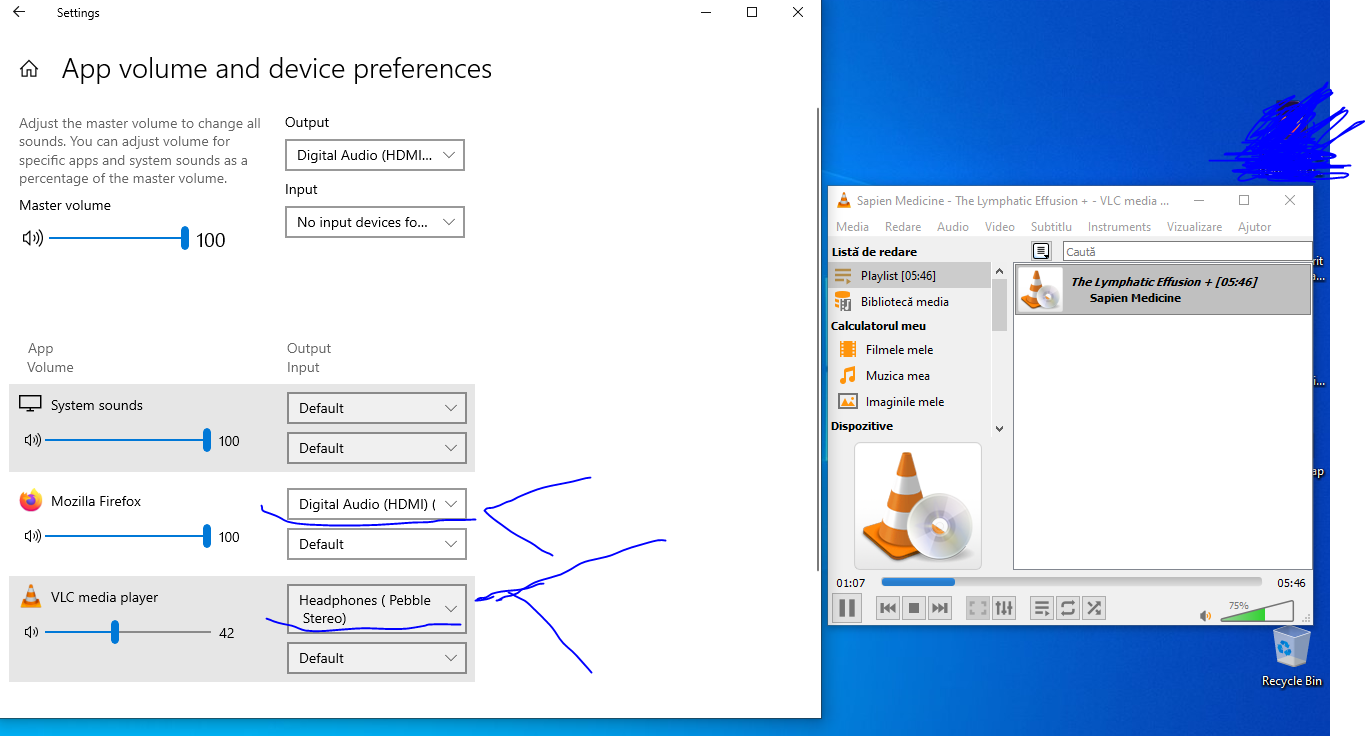Toggle the VLC playlist view button
The height and width of the screenshot is (736, 1365).
[1042, 608]
